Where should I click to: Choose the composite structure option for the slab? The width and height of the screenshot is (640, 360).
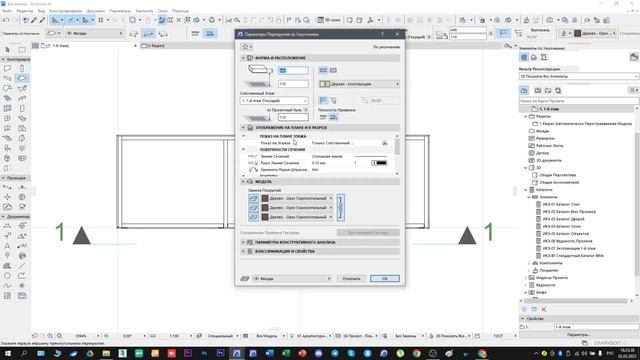[x=333, y=70]
